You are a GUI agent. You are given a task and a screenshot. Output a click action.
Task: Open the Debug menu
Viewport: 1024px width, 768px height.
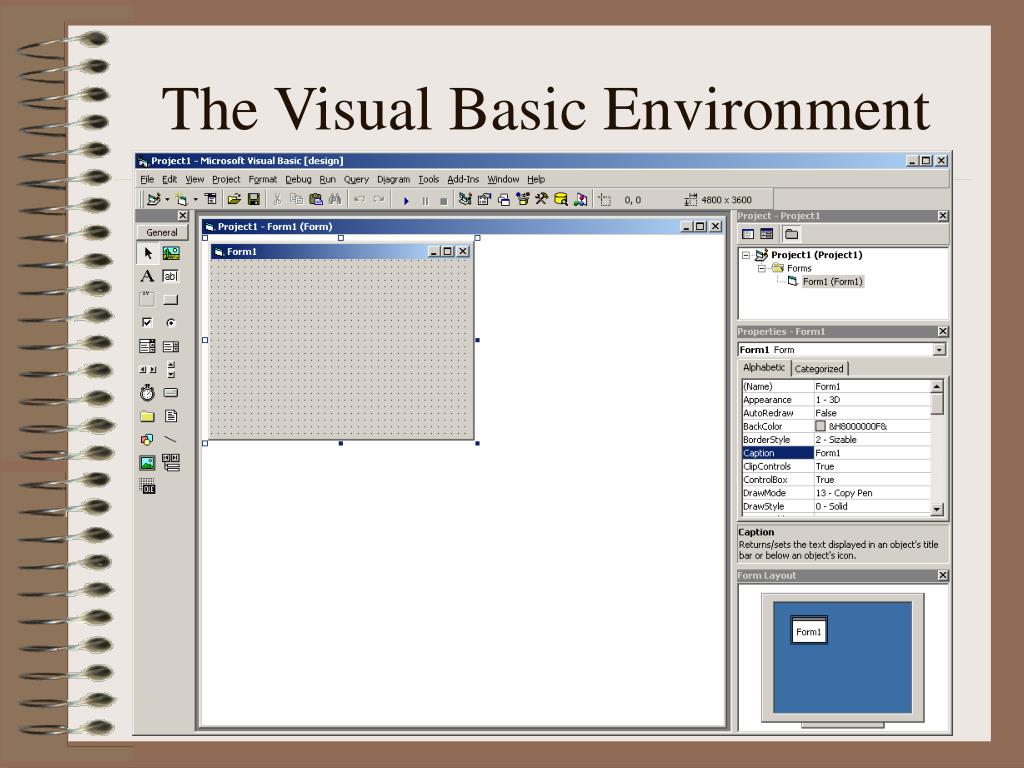pos(298,180)
